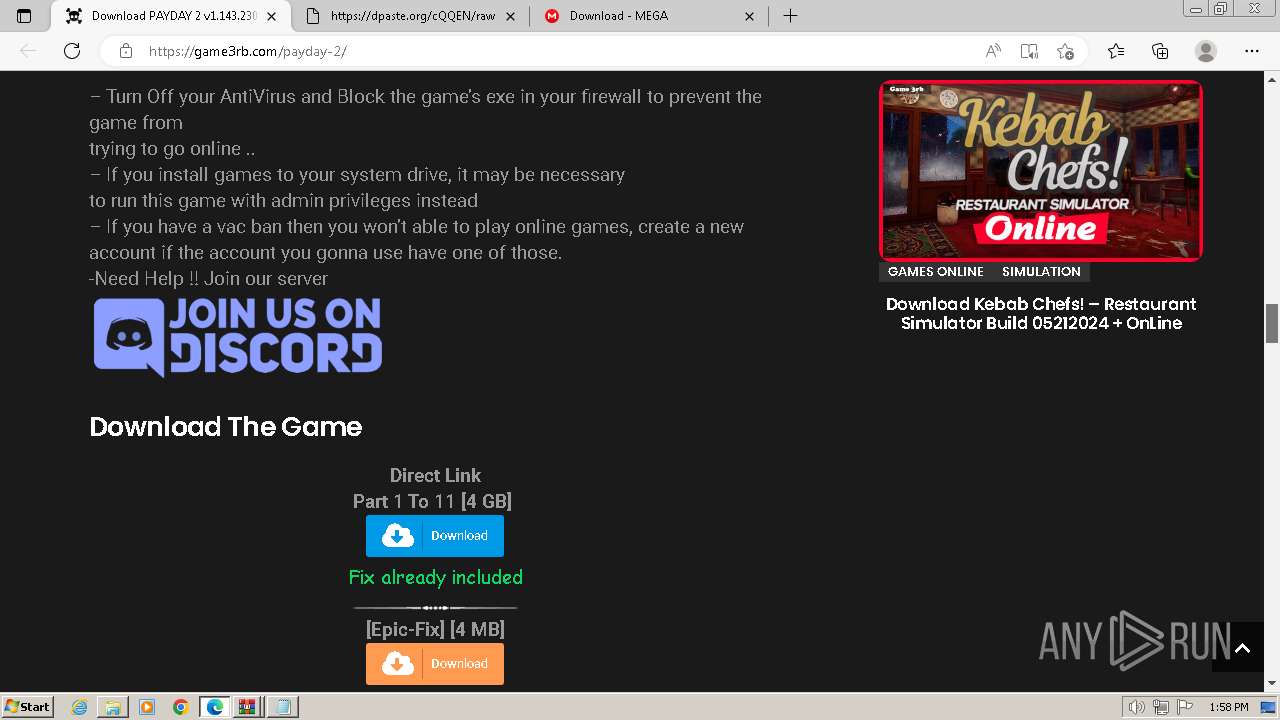Open Notepad window from taskbar
This screenshot has width=1280, height=720.
tap(283, 707)
